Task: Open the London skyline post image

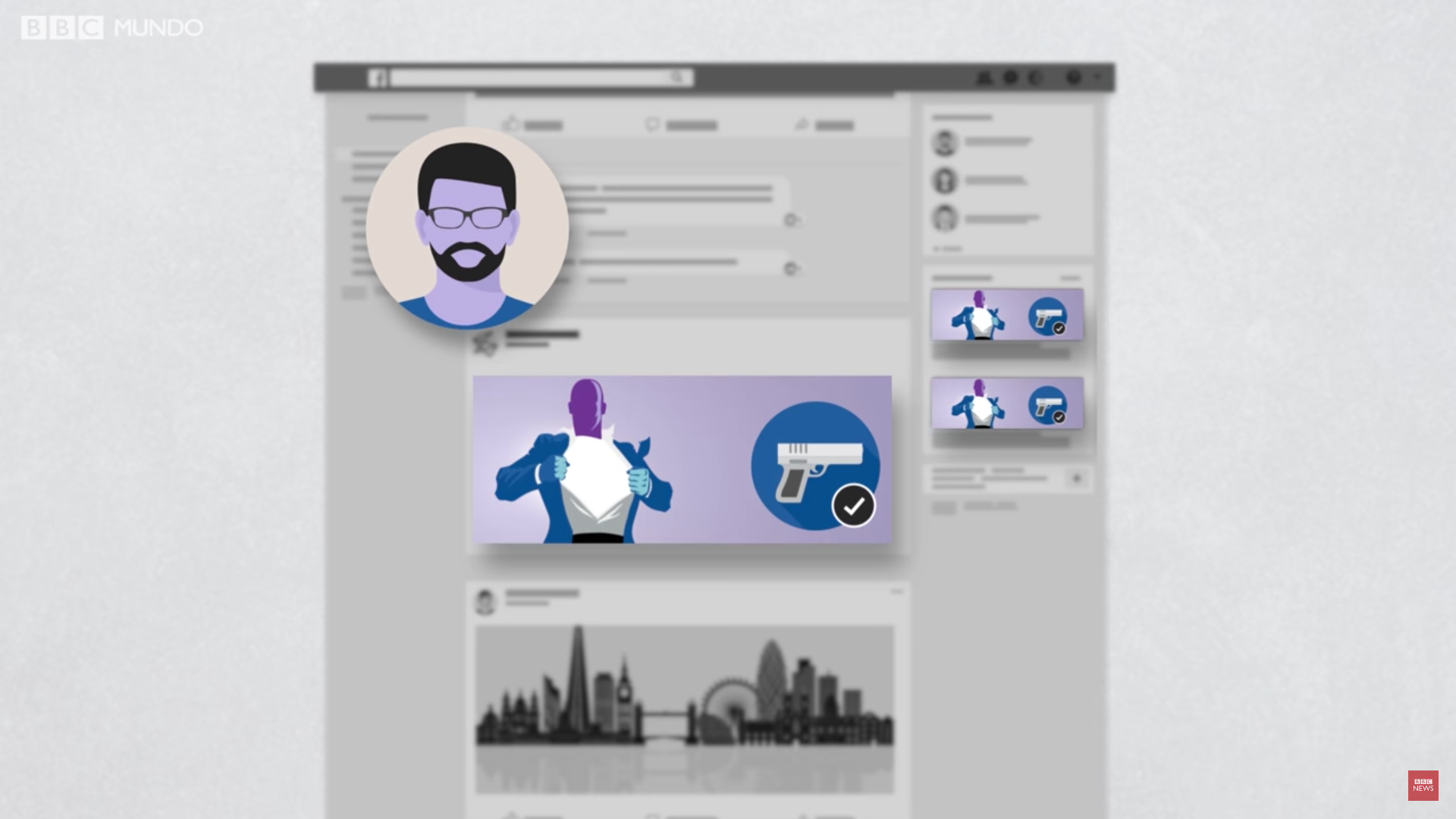Action: point(684,709)
